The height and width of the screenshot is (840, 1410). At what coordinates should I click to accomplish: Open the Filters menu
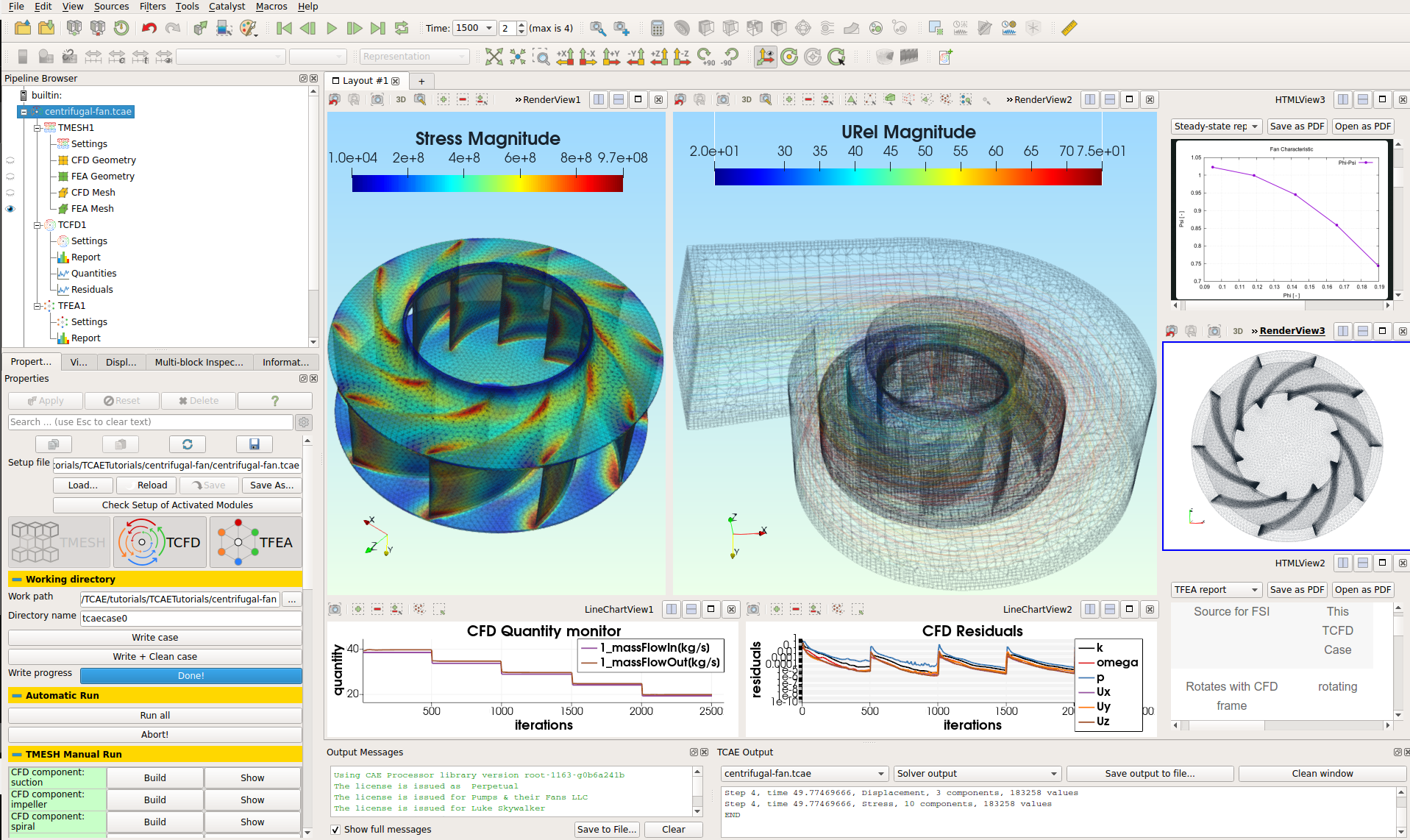click(x=152, y=7)
